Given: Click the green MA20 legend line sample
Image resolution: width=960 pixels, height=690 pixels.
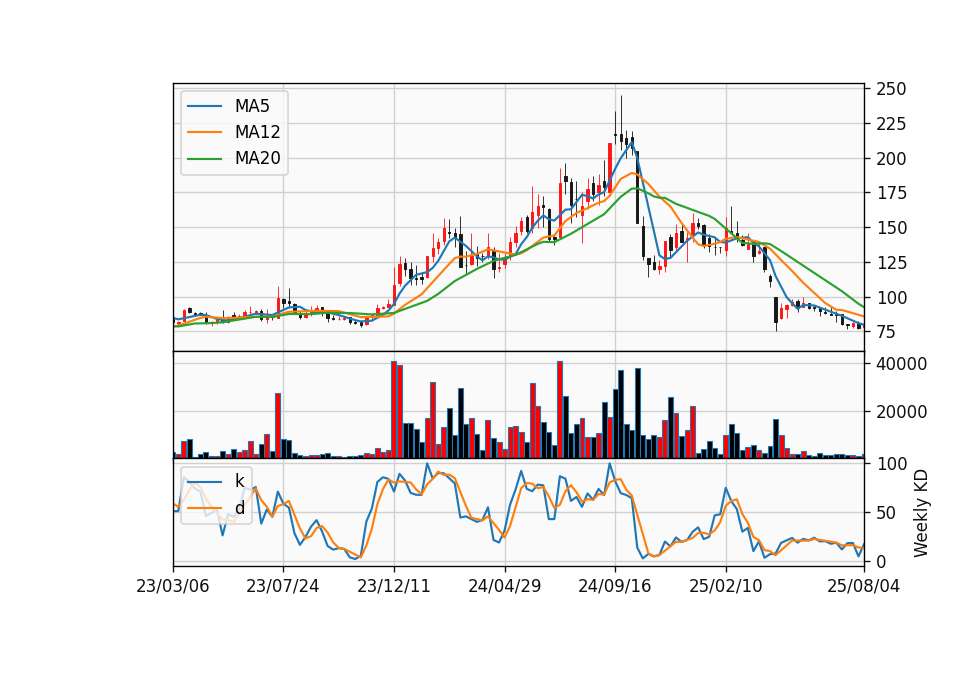Looking at the screenshot, I should tap(204, 159).
